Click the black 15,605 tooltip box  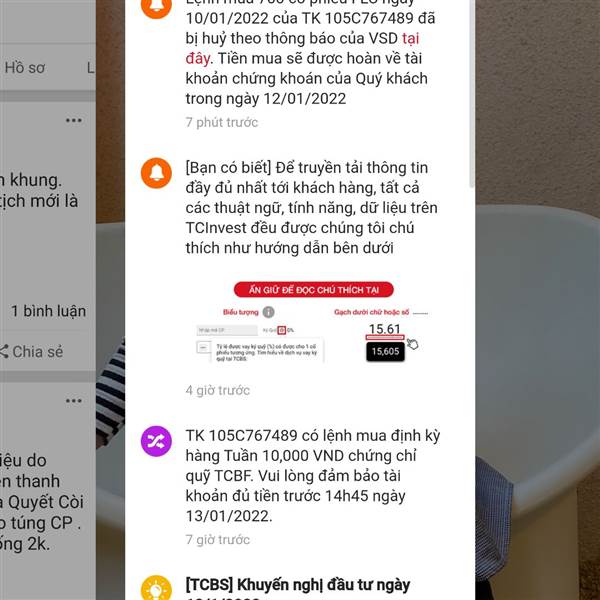point(385,352)
